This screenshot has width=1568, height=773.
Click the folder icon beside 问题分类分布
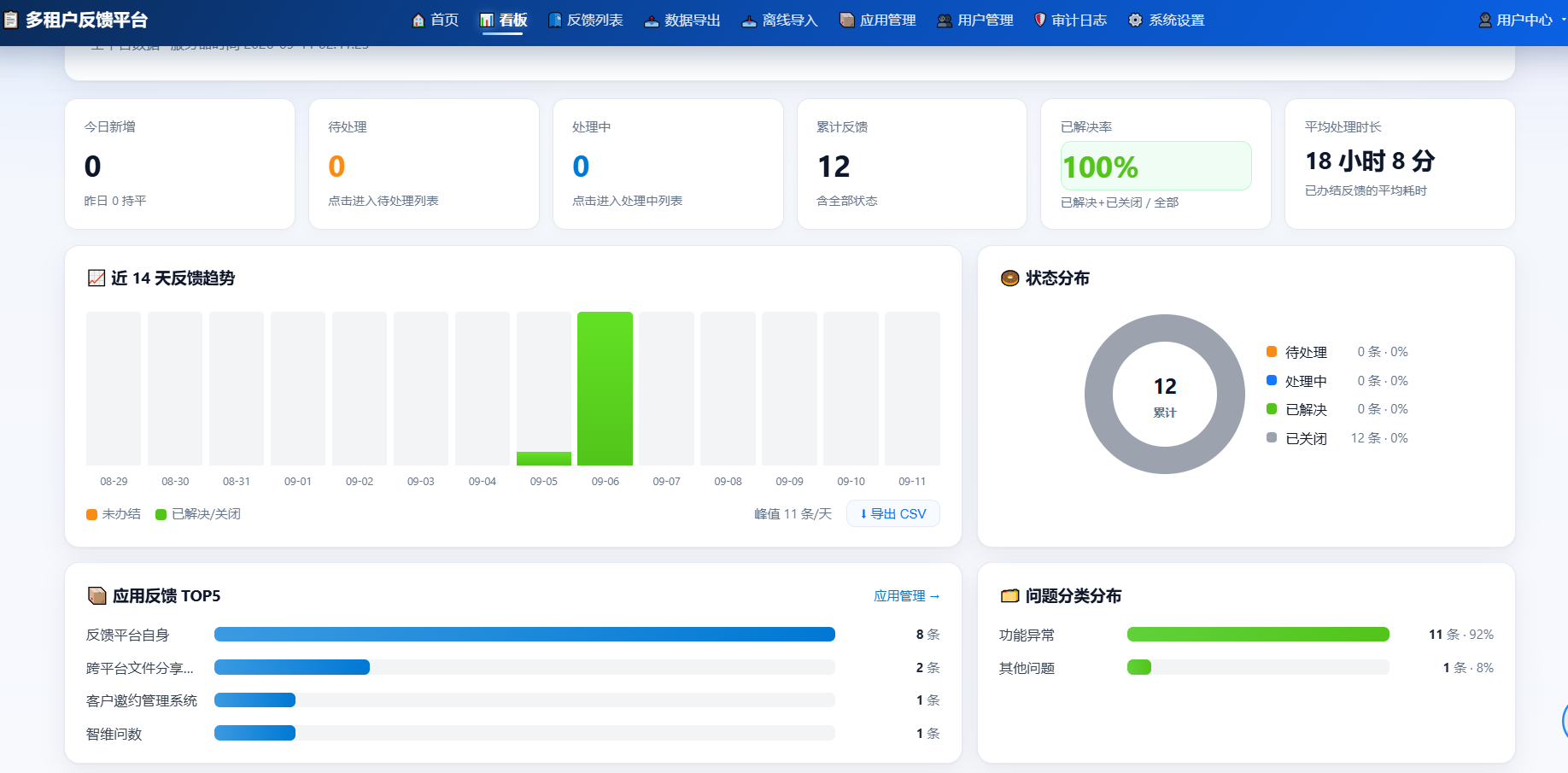click(x=1010, y=595)
